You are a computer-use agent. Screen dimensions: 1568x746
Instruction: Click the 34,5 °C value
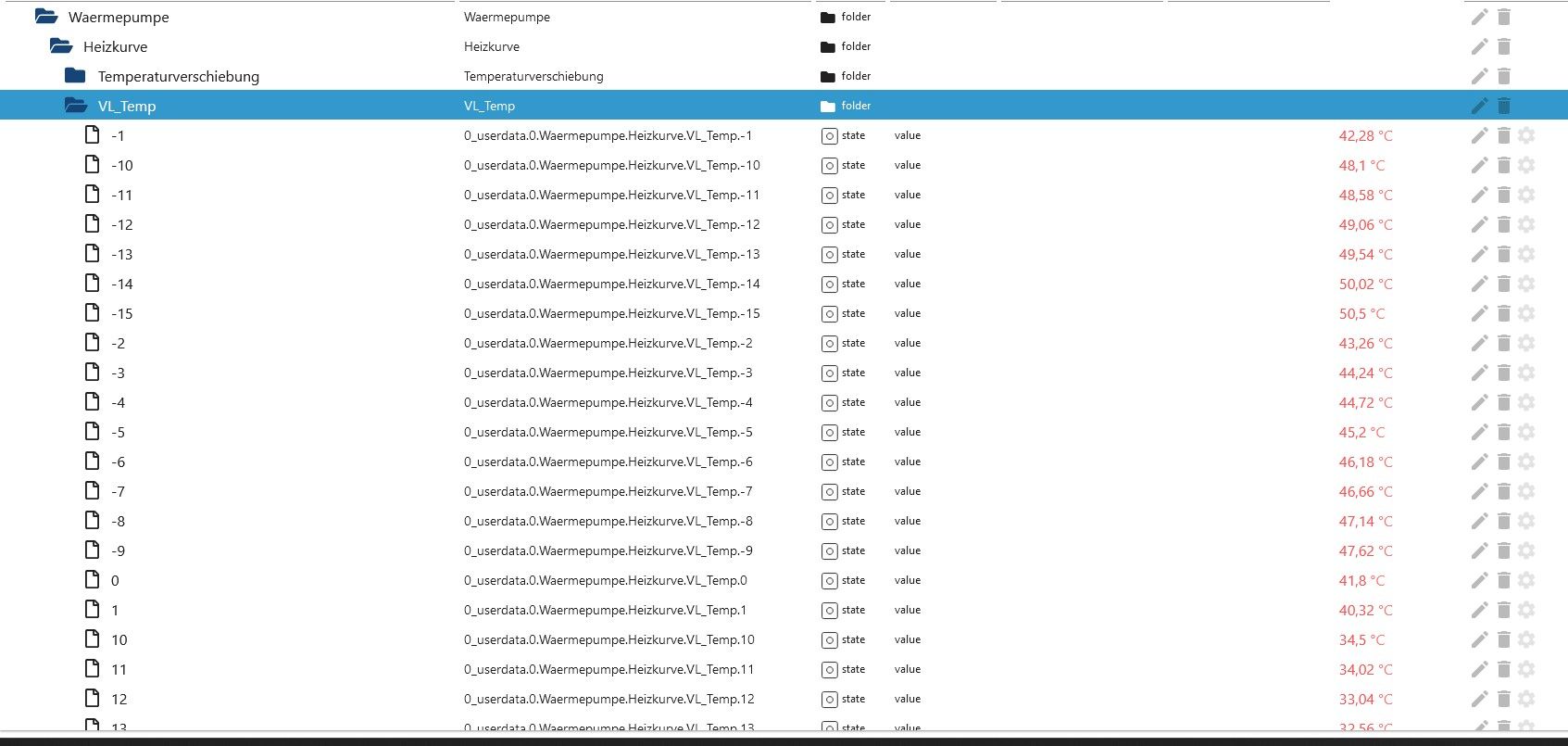1361,639
